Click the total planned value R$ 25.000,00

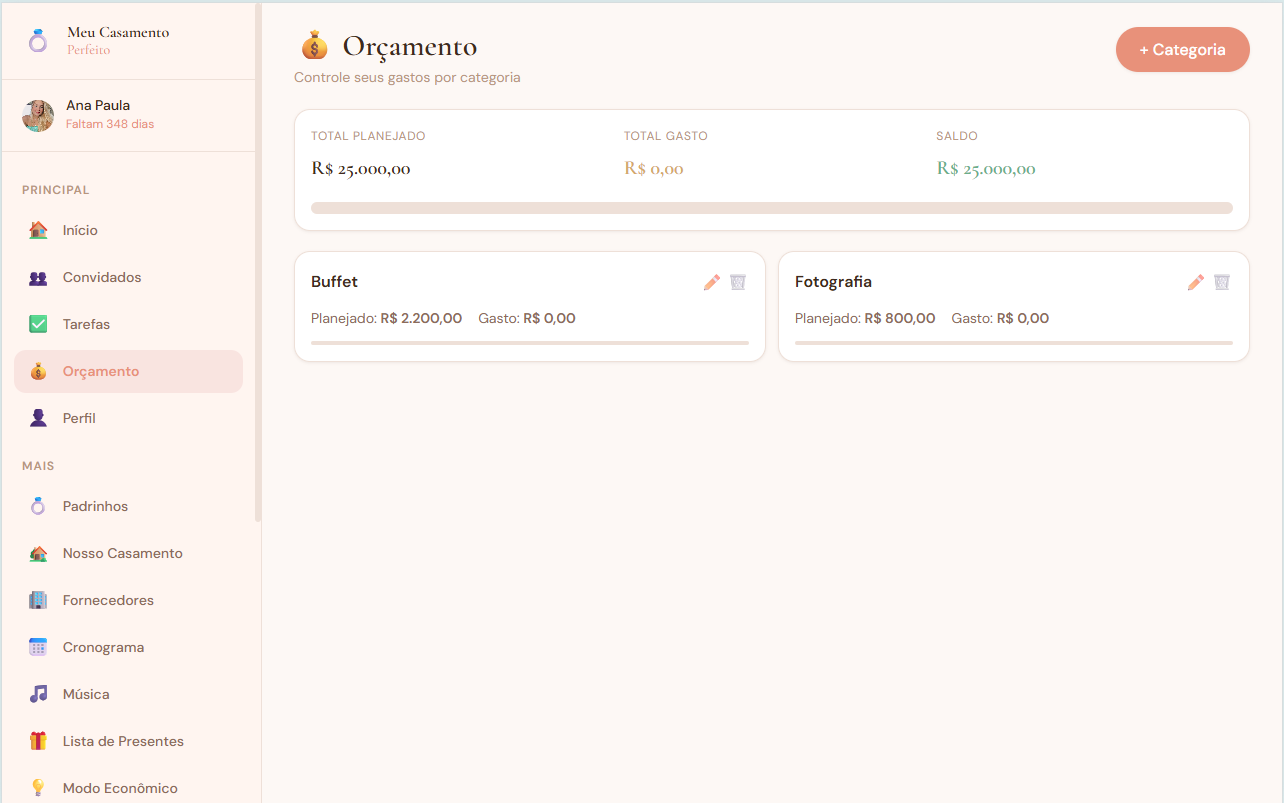click(361, 169)
